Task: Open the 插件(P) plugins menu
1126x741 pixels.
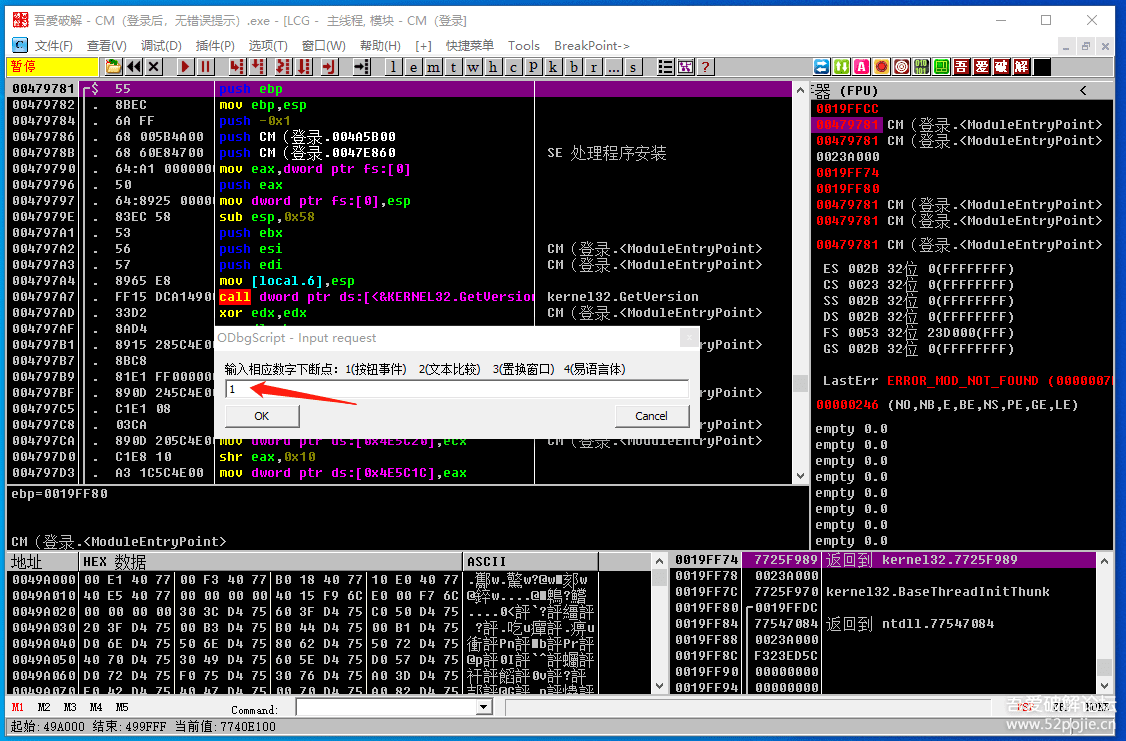Action: pyautogui.click(x=215, y=45)
